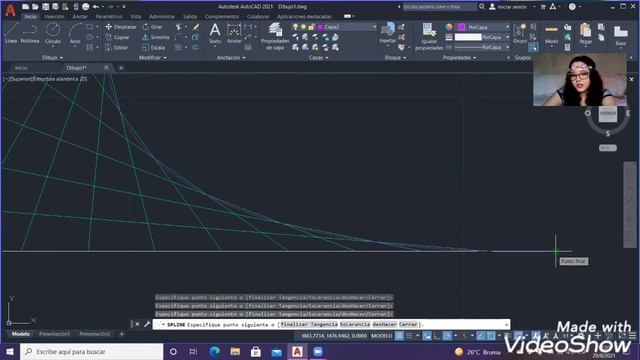
Task: Click the Estirar (stretch) tool
Action: click(x=117, y=47)
